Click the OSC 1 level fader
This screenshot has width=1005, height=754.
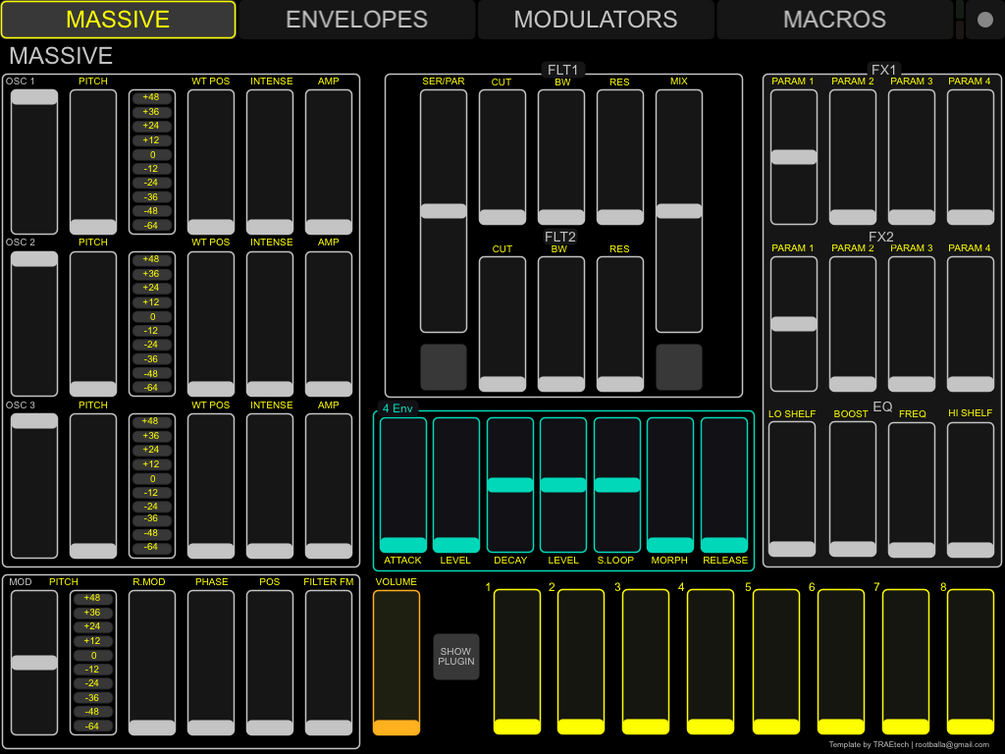pyautogui.click(x=34, y=162)
